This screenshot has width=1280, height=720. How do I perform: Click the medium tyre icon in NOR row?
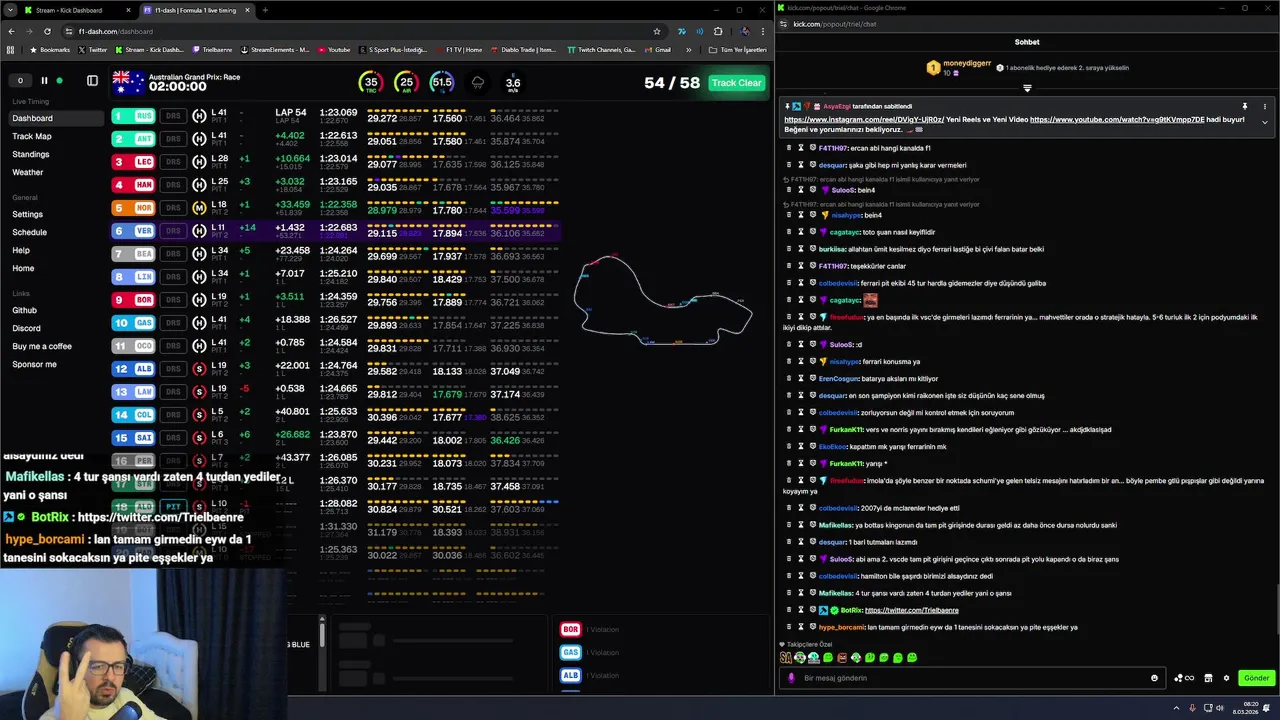(199, 208)
